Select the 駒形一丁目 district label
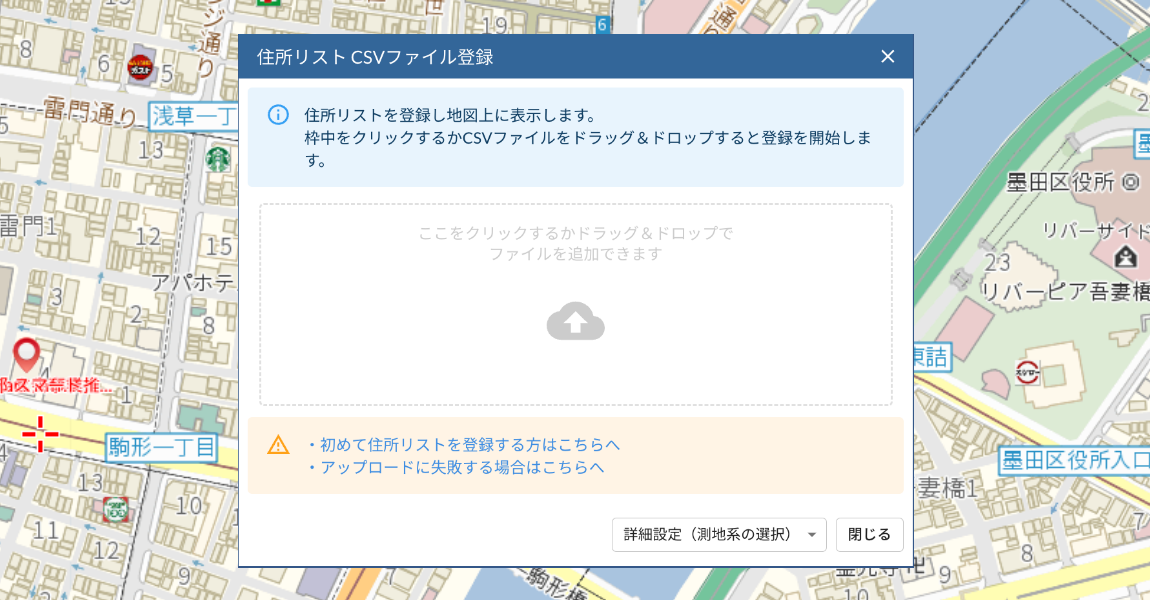The width and height of the screenshot is (1150, 600). (164, 447)
